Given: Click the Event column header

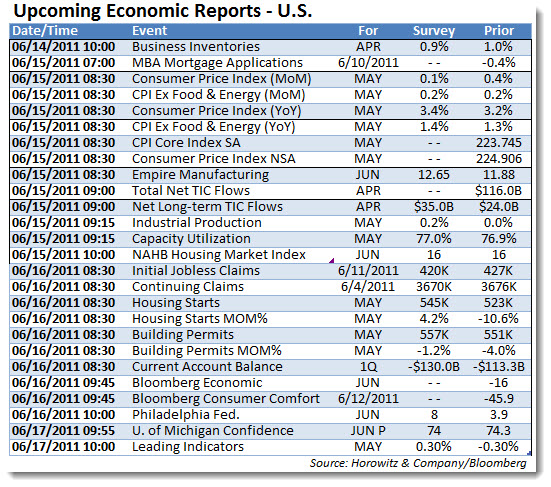Looking at the screenshot, I should (x=149, y=31).
